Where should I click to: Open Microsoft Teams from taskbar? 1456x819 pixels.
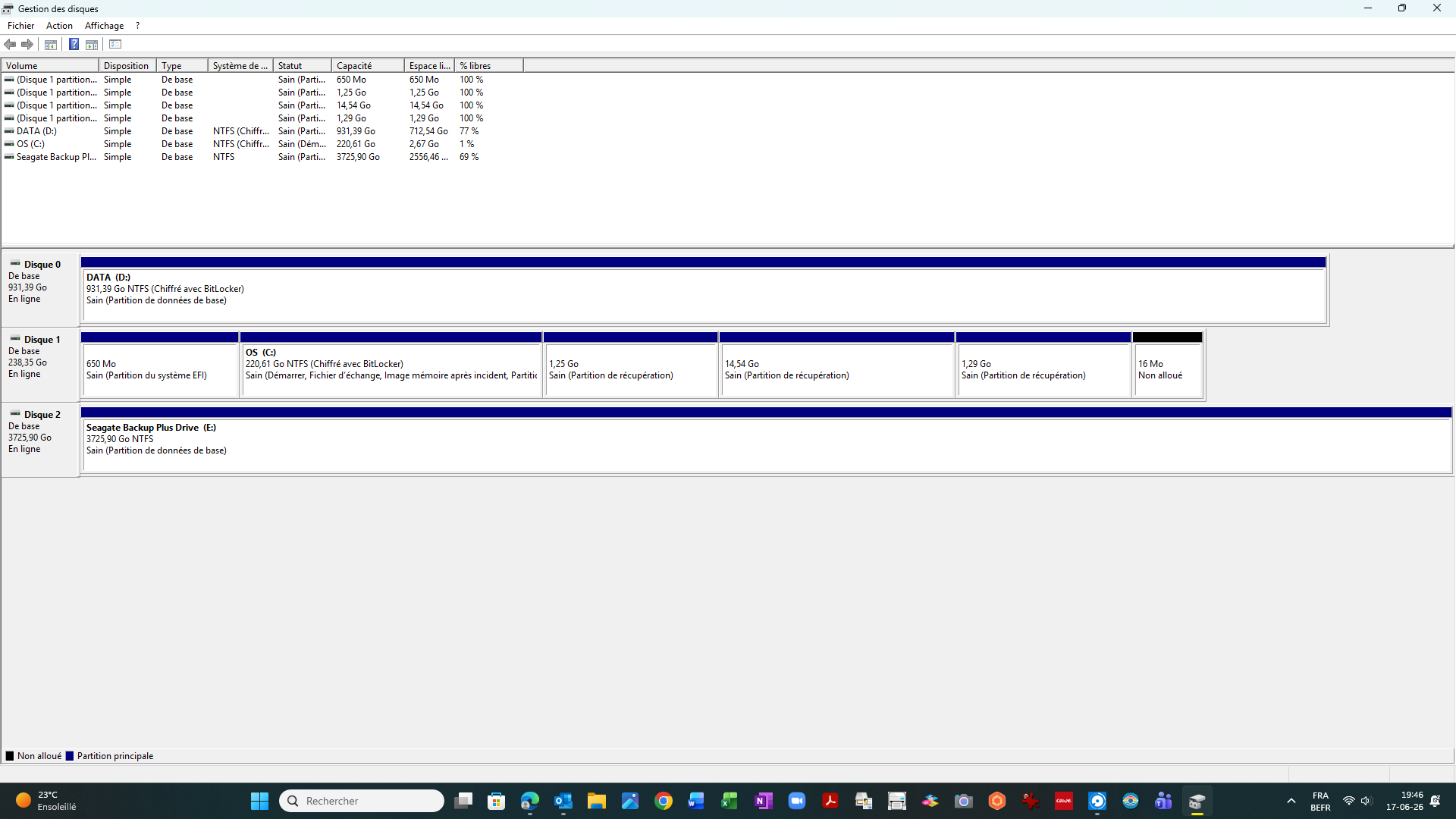1164,801
